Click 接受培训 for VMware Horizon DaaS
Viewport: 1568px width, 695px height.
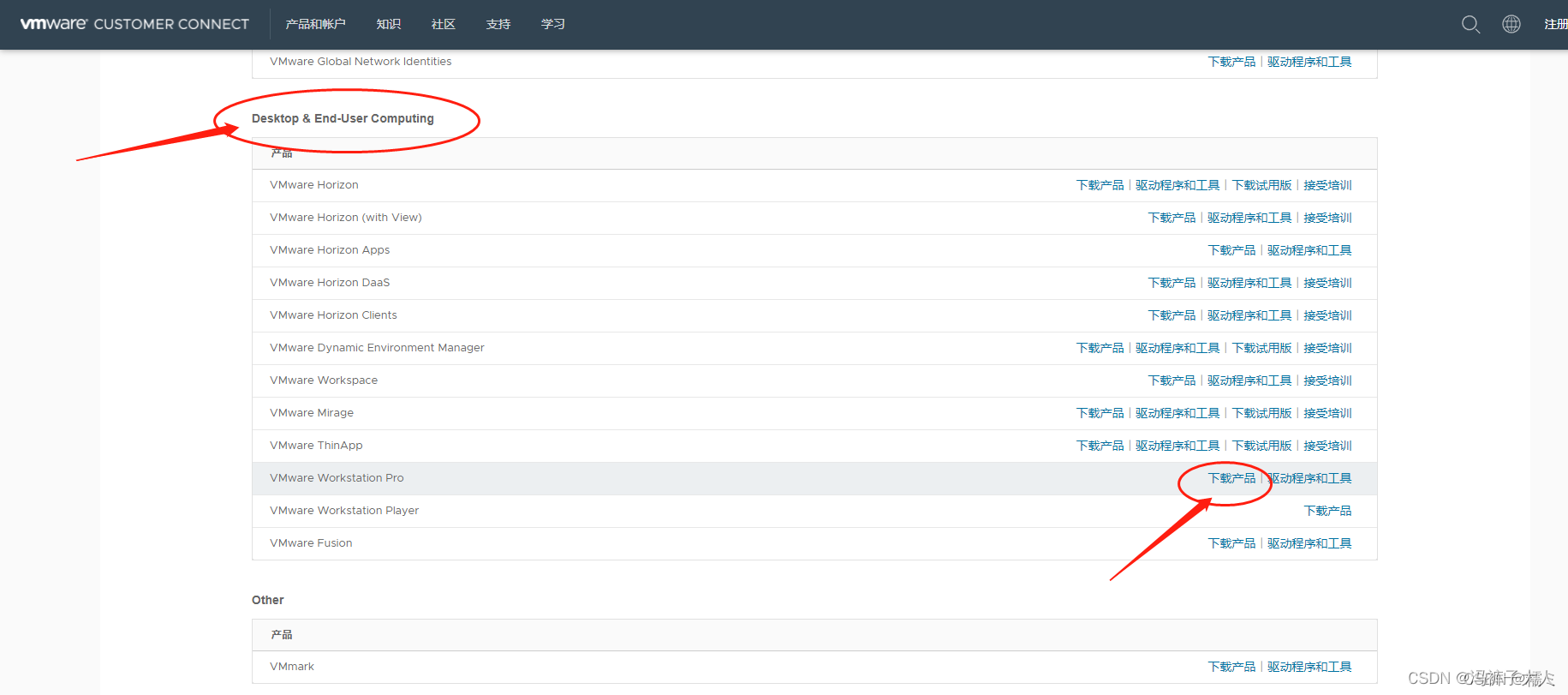pyautogui.click(x=1327, y=283)
